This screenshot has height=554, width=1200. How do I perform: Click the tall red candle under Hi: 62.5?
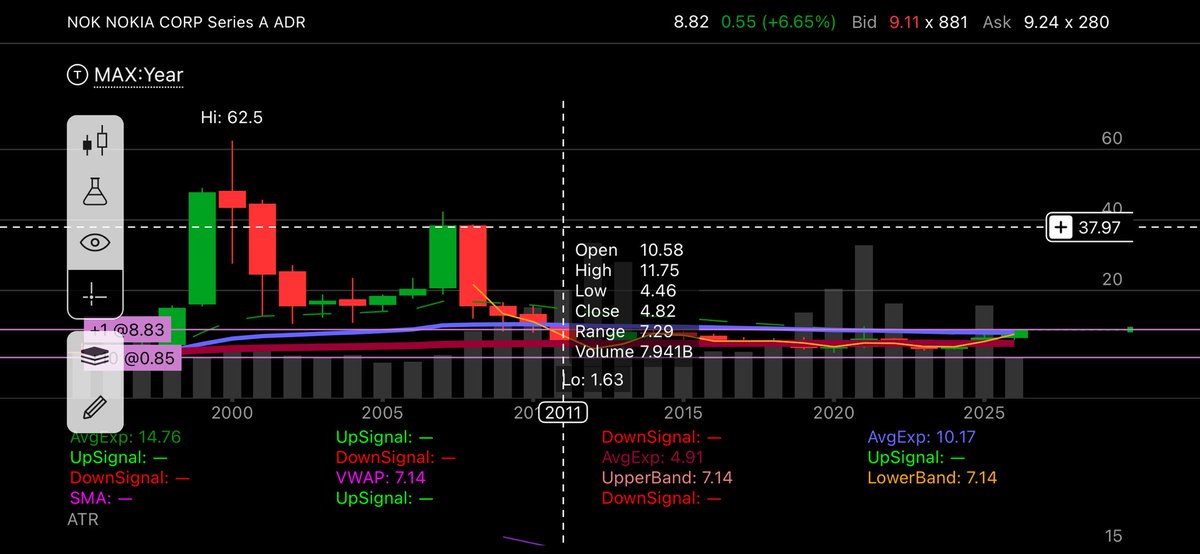232,199
